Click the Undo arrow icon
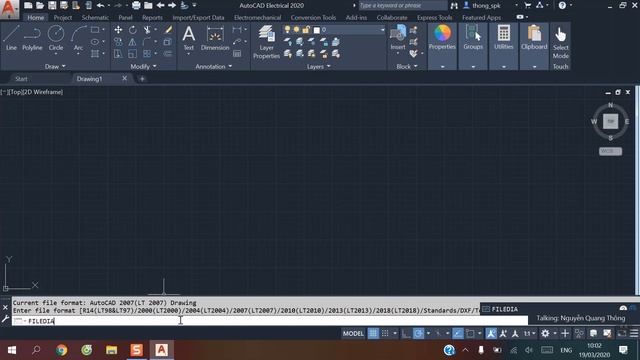Viewport: 640px width, 360px height. pyautogui.click(x=100, y=5)
